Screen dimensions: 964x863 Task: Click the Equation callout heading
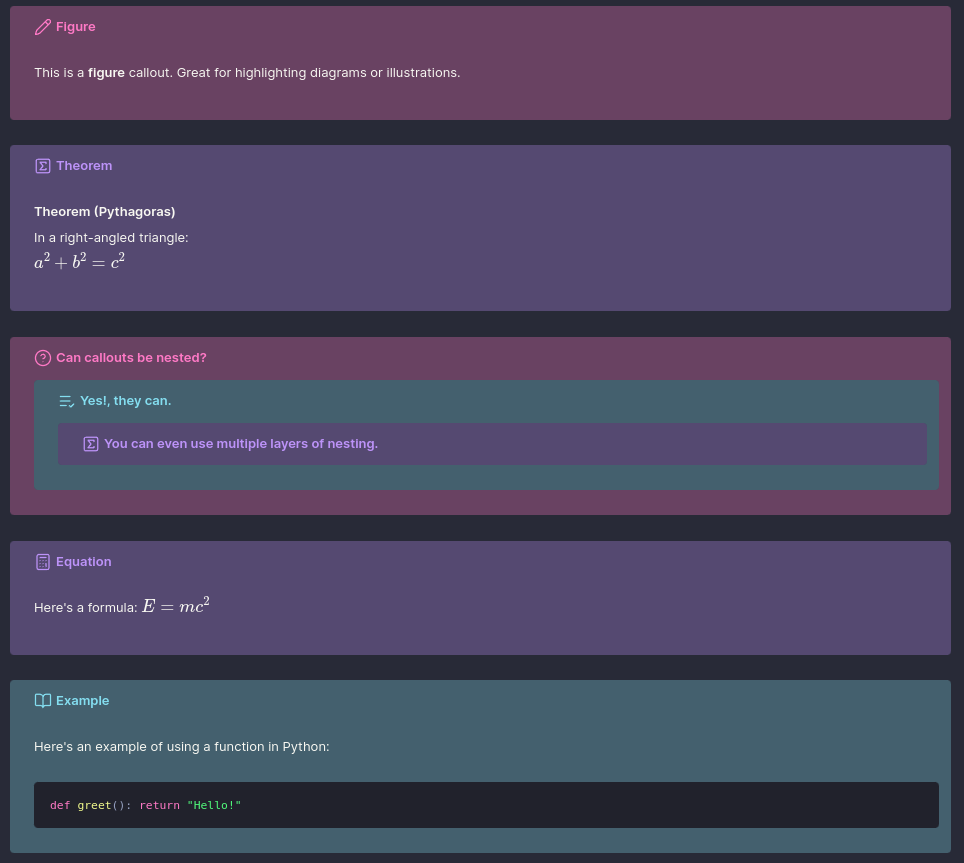tap(84, 562)
